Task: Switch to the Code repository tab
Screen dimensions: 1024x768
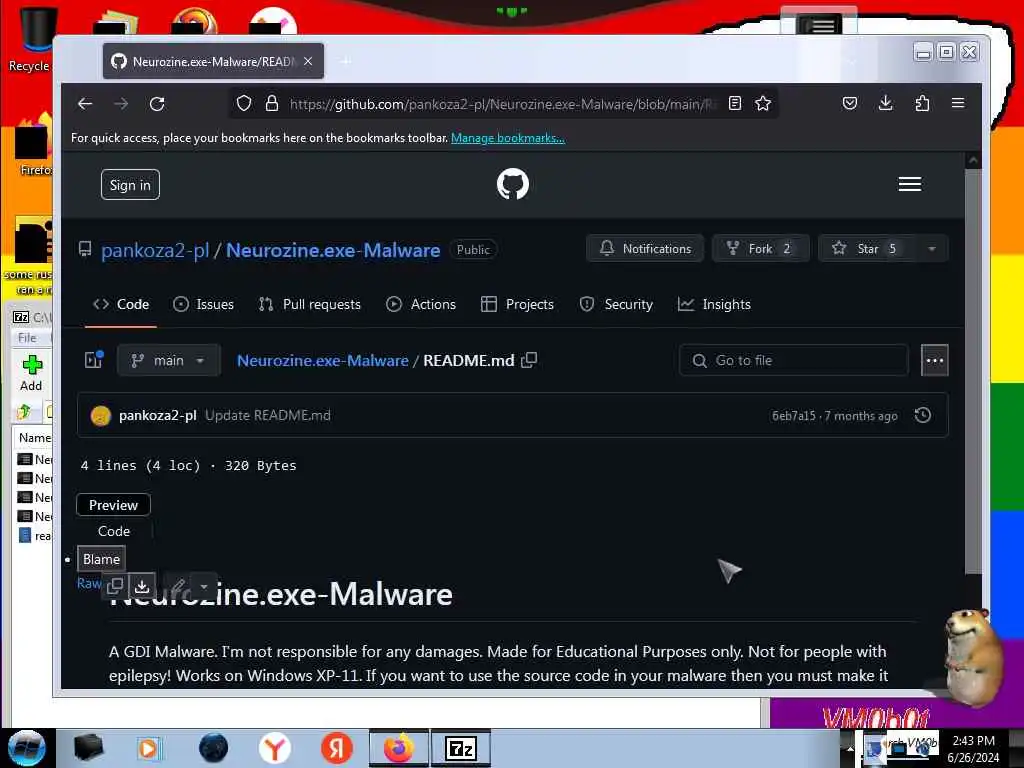Action: [x=121, y=304]
